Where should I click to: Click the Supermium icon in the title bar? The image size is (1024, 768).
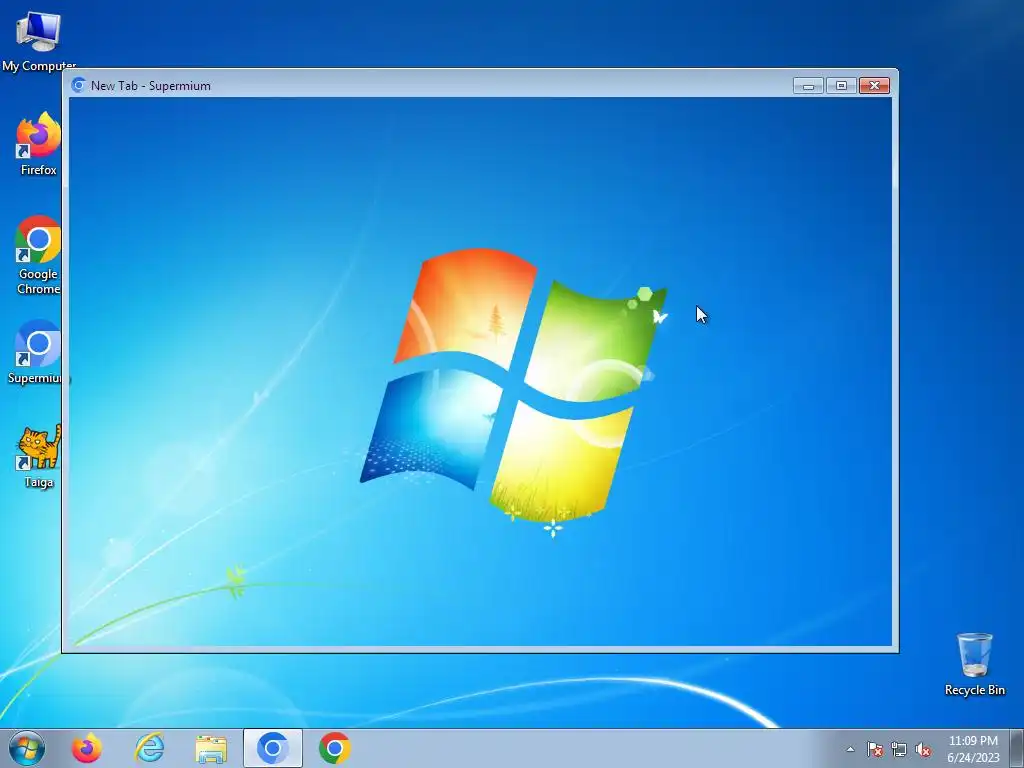(x=79, y=85)
